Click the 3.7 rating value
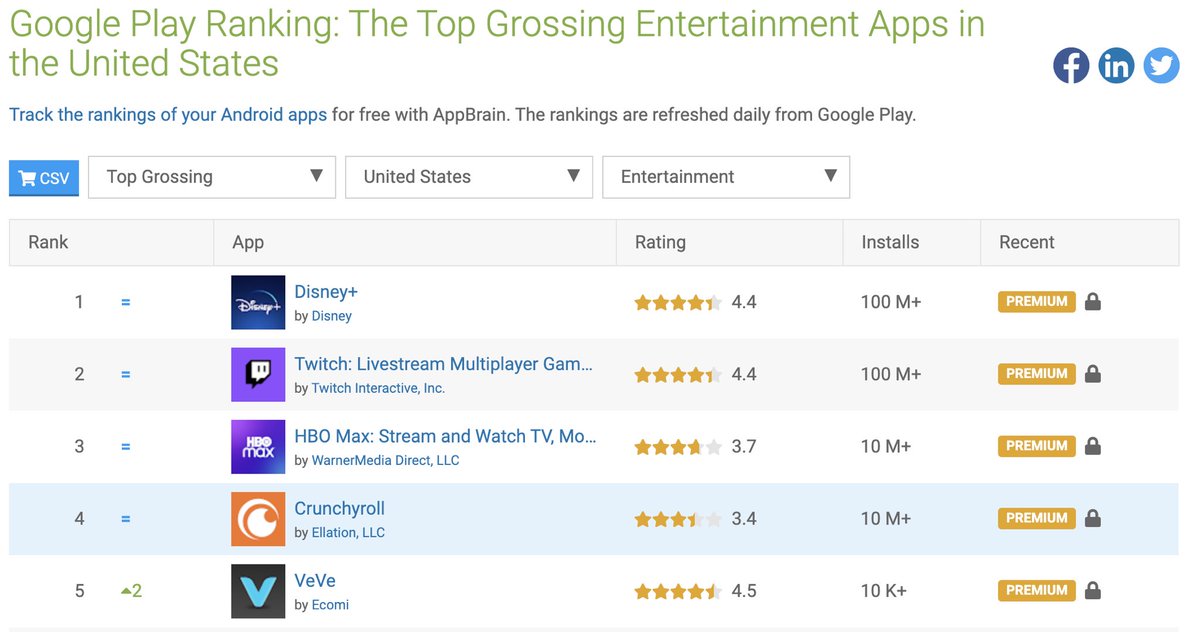This screenshot has width=1200, height=632. [744, 446]
